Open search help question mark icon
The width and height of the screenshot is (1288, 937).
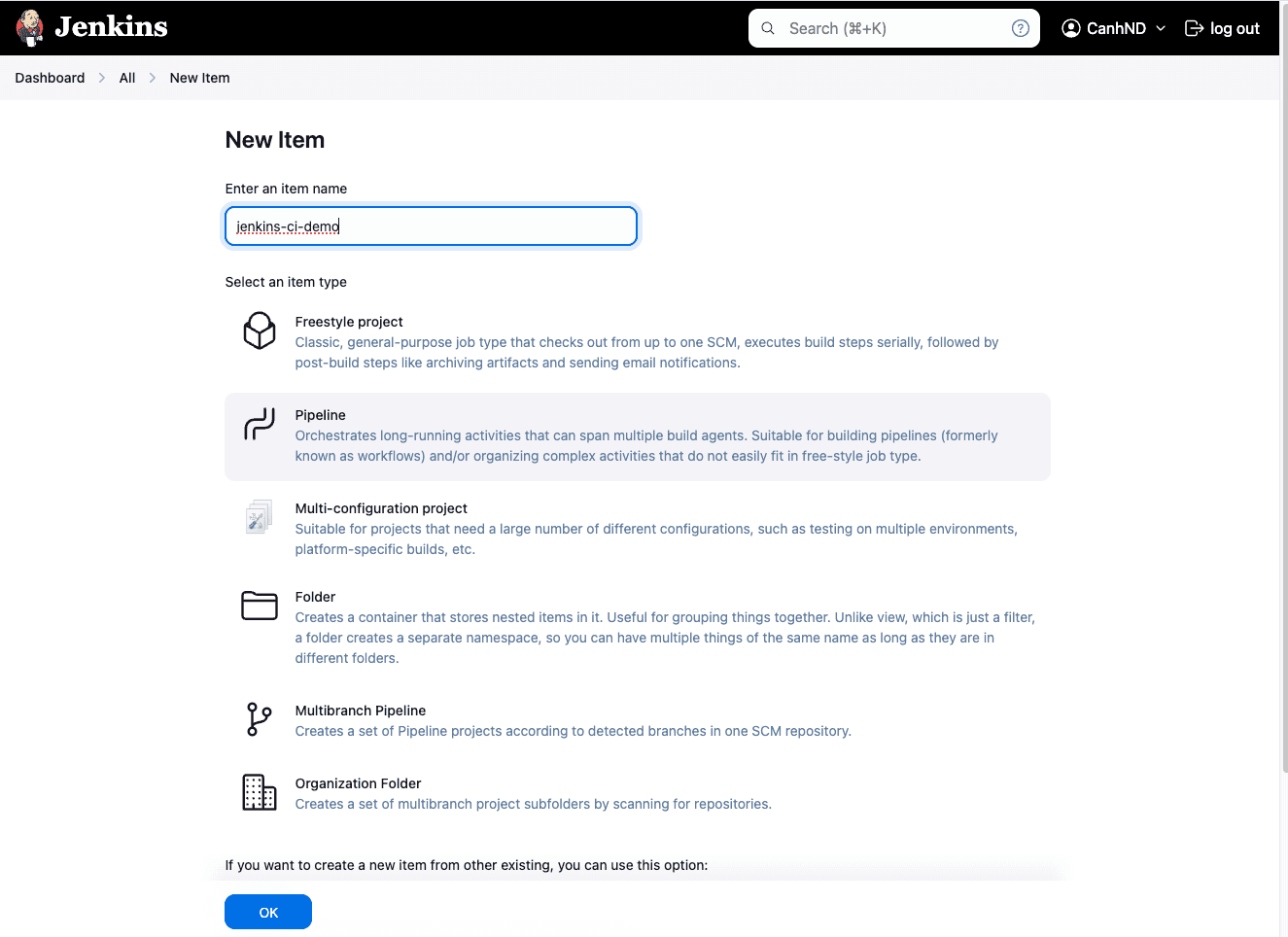[1021, 28]
